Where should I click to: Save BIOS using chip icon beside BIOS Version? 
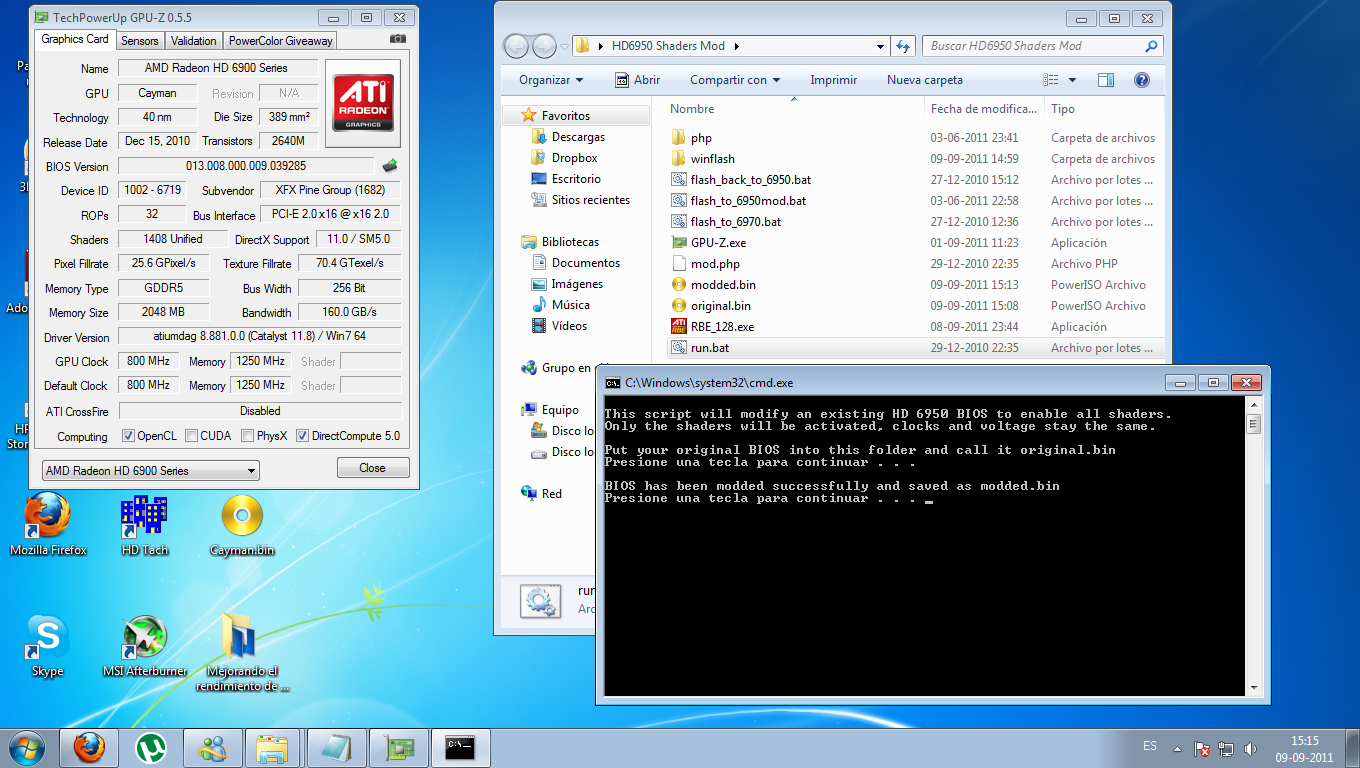coord(390,166)
